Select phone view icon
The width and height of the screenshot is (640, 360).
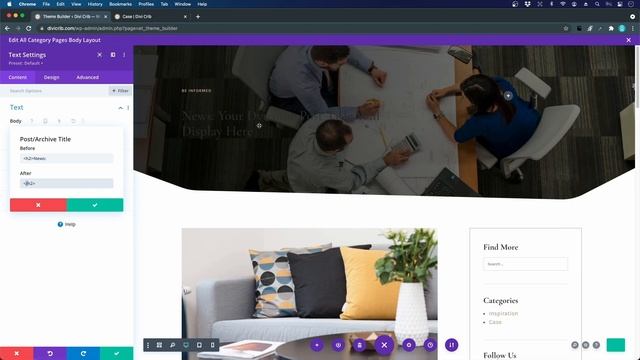(x=213, y=345)
